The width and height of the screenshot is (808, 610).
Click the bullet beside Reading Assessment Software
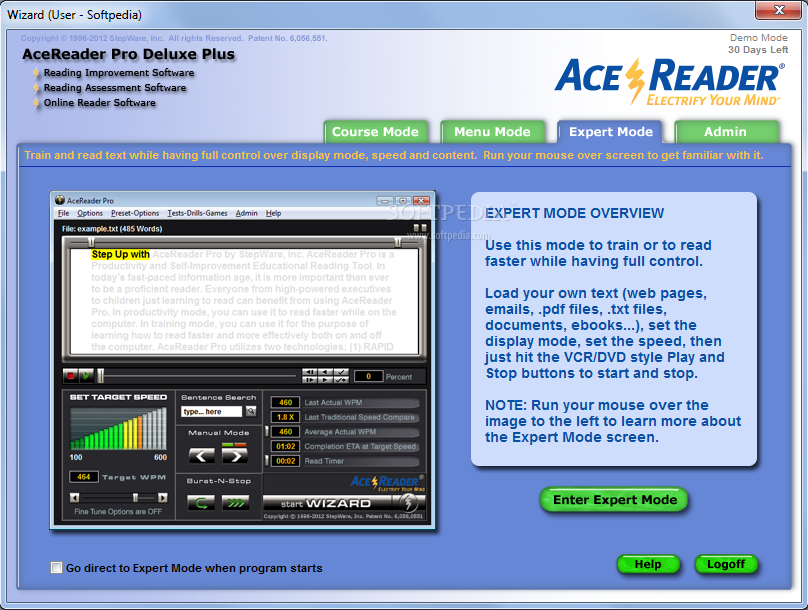tap(36, 88)
